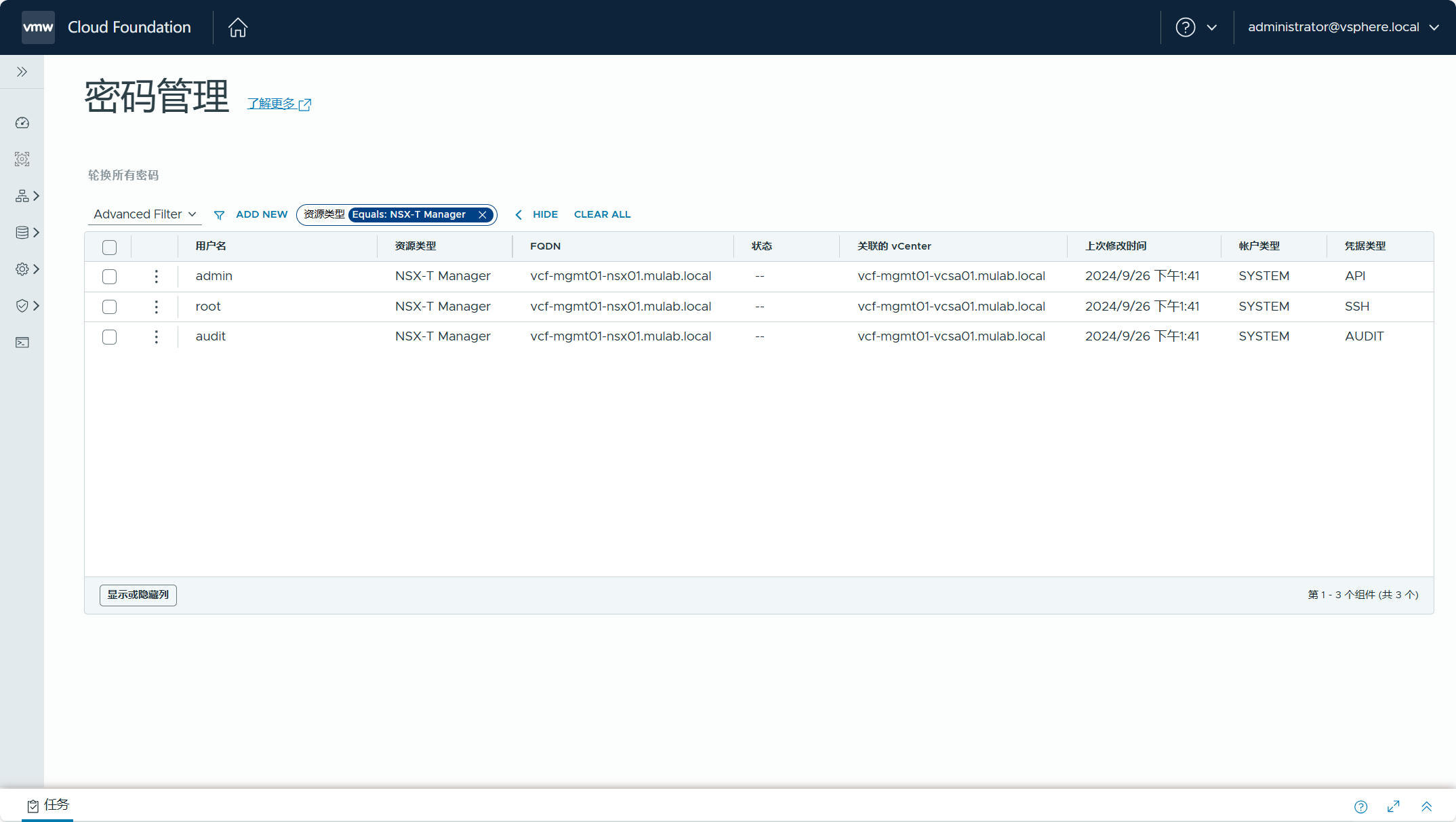Open the Developer Center console icon
The height and width of the screenshot is (822, 1456).
point(22,342)
